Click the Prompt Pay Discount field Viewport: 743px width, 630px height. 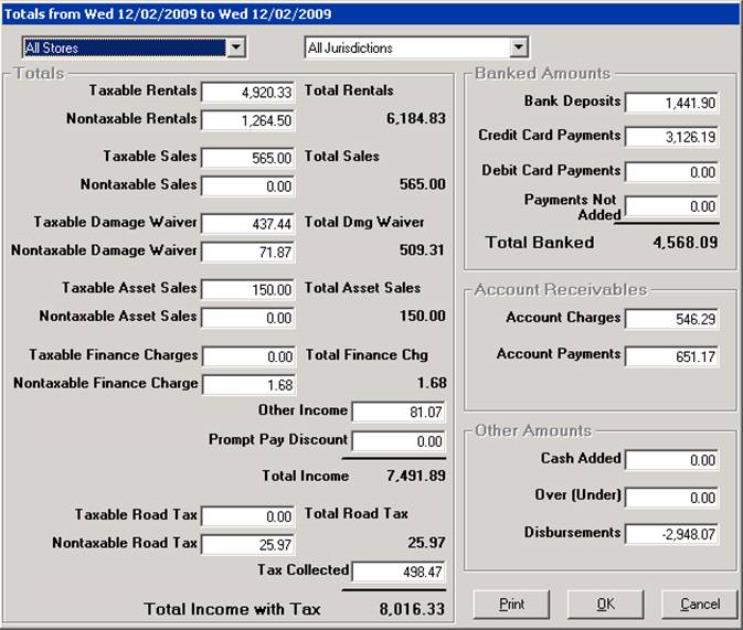pyautogui.click(x=398, y=441)
